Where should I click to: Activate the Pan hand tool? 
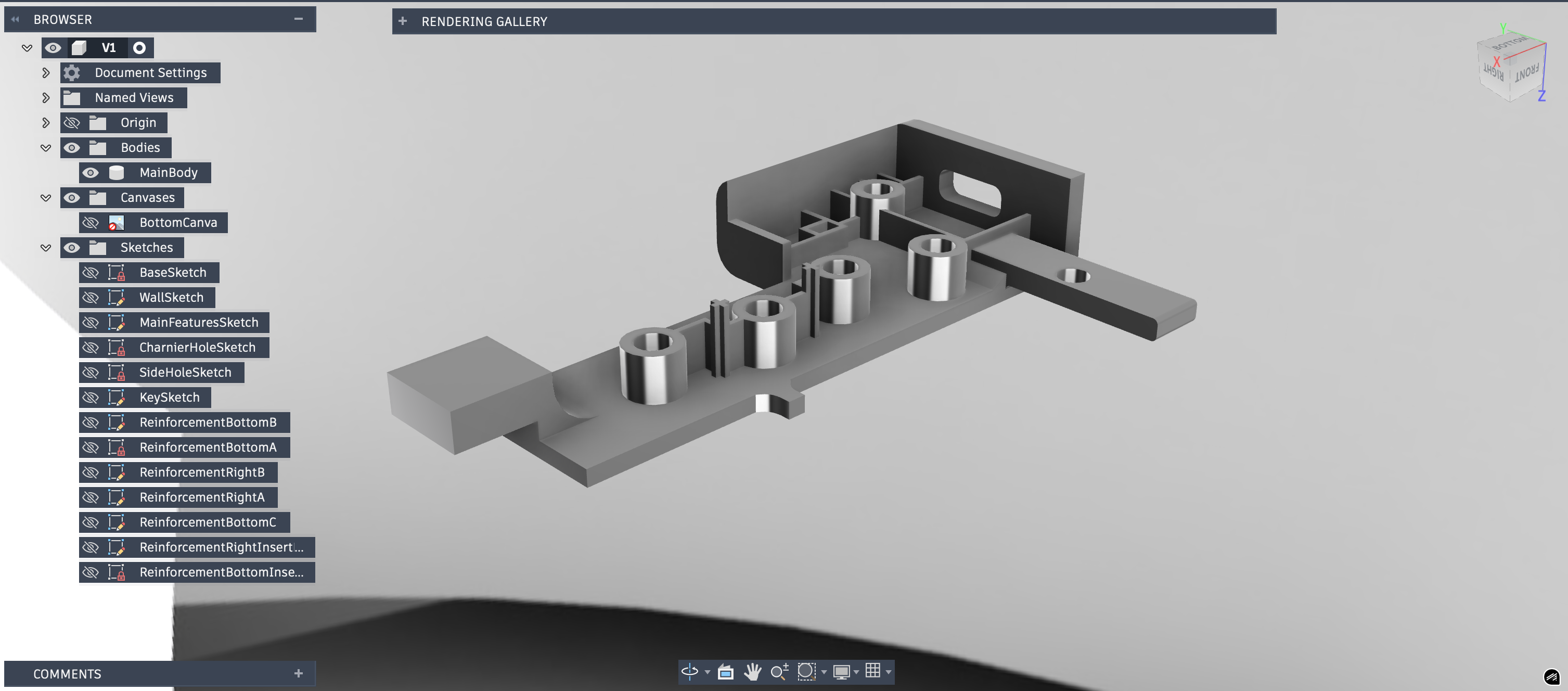click(x=752, y=672)
